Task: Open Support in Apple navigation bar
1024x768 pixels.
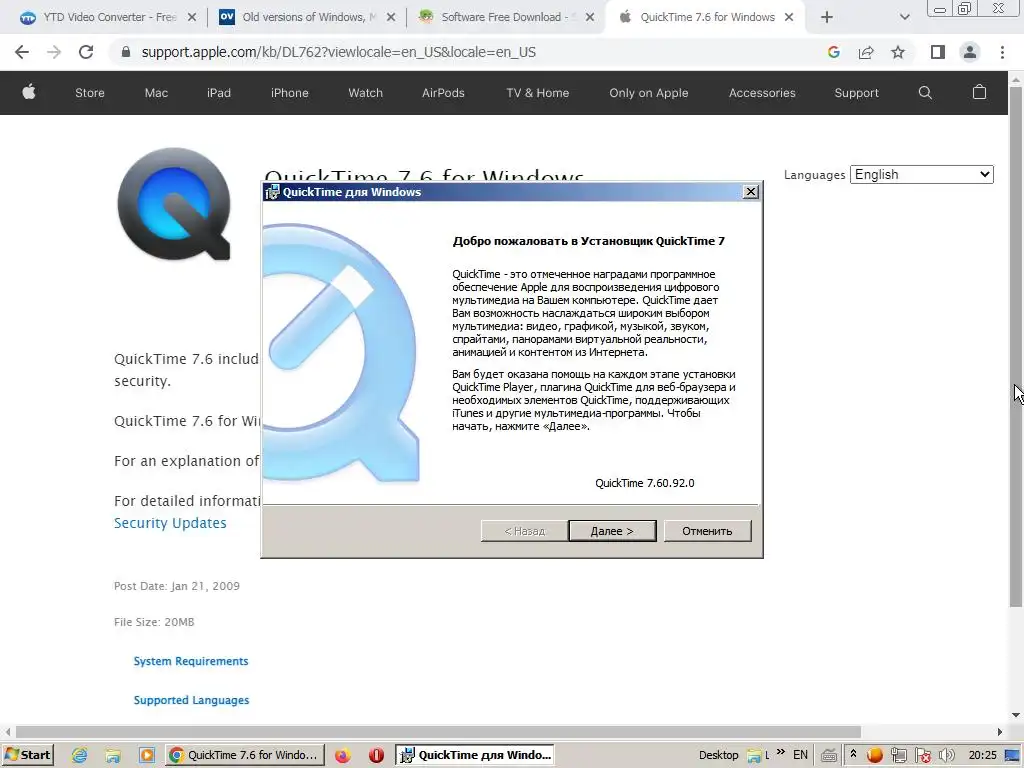Action: coord(856,93)
